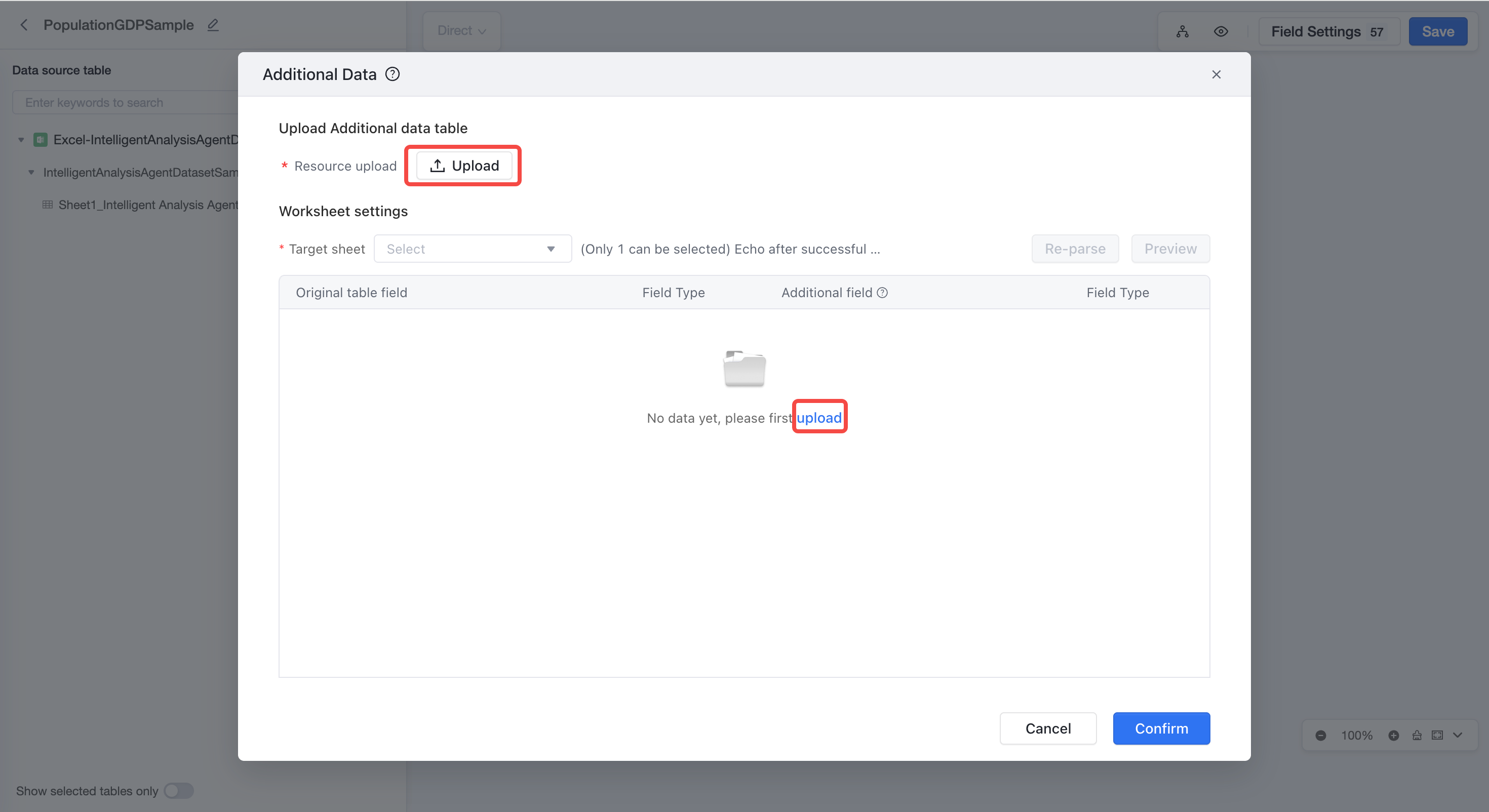The height and width of the screenshot is (812, 1489).
Task: Toggle Show selected tables only switch
Action: point(179,790)
